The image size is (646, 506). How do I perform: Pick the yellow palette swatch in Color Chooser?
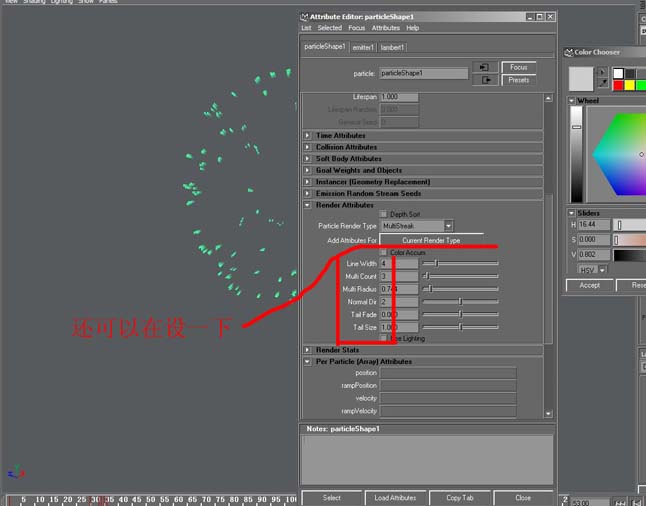(630, 85)
